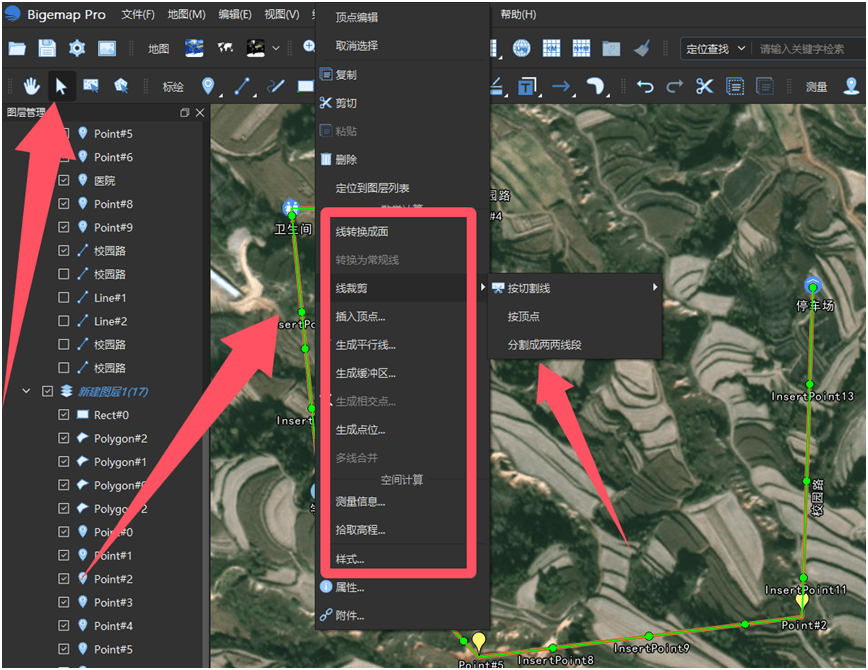The height and width of the screenshot is (670, 868).
Task: Toggle the 医院 layer checkbox
Action: tap(64, 181)
